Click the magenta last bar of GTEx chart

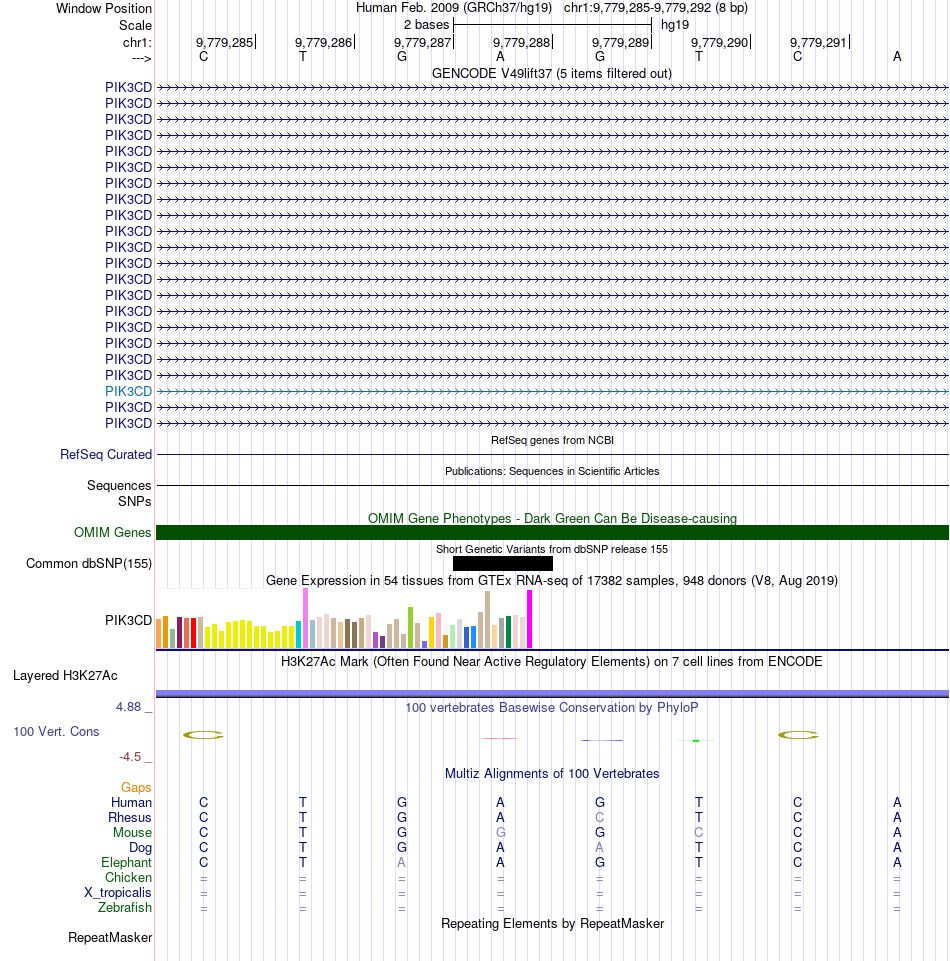[530, 619]
